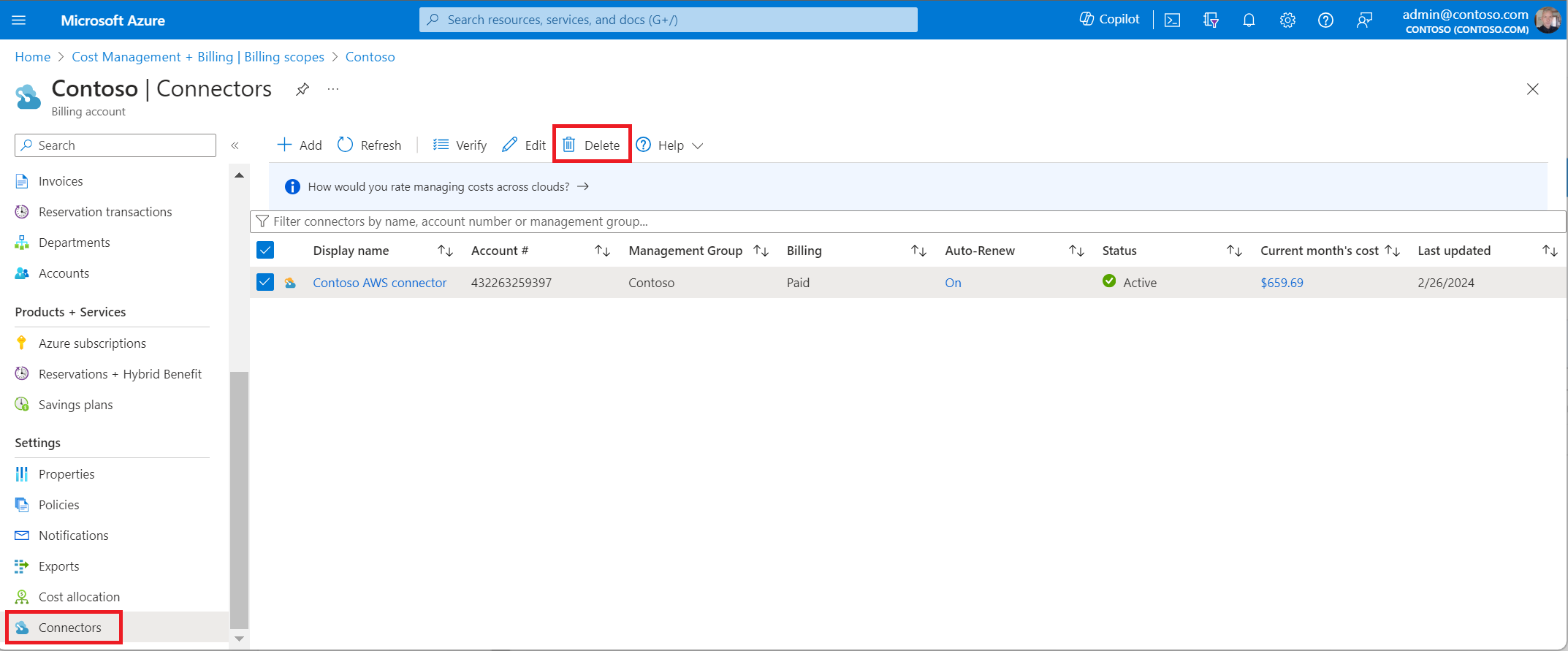The height and width of the screenshot is (651, 1568).
Task: Collapse the left navigation pane
Action: click(235, 145)
